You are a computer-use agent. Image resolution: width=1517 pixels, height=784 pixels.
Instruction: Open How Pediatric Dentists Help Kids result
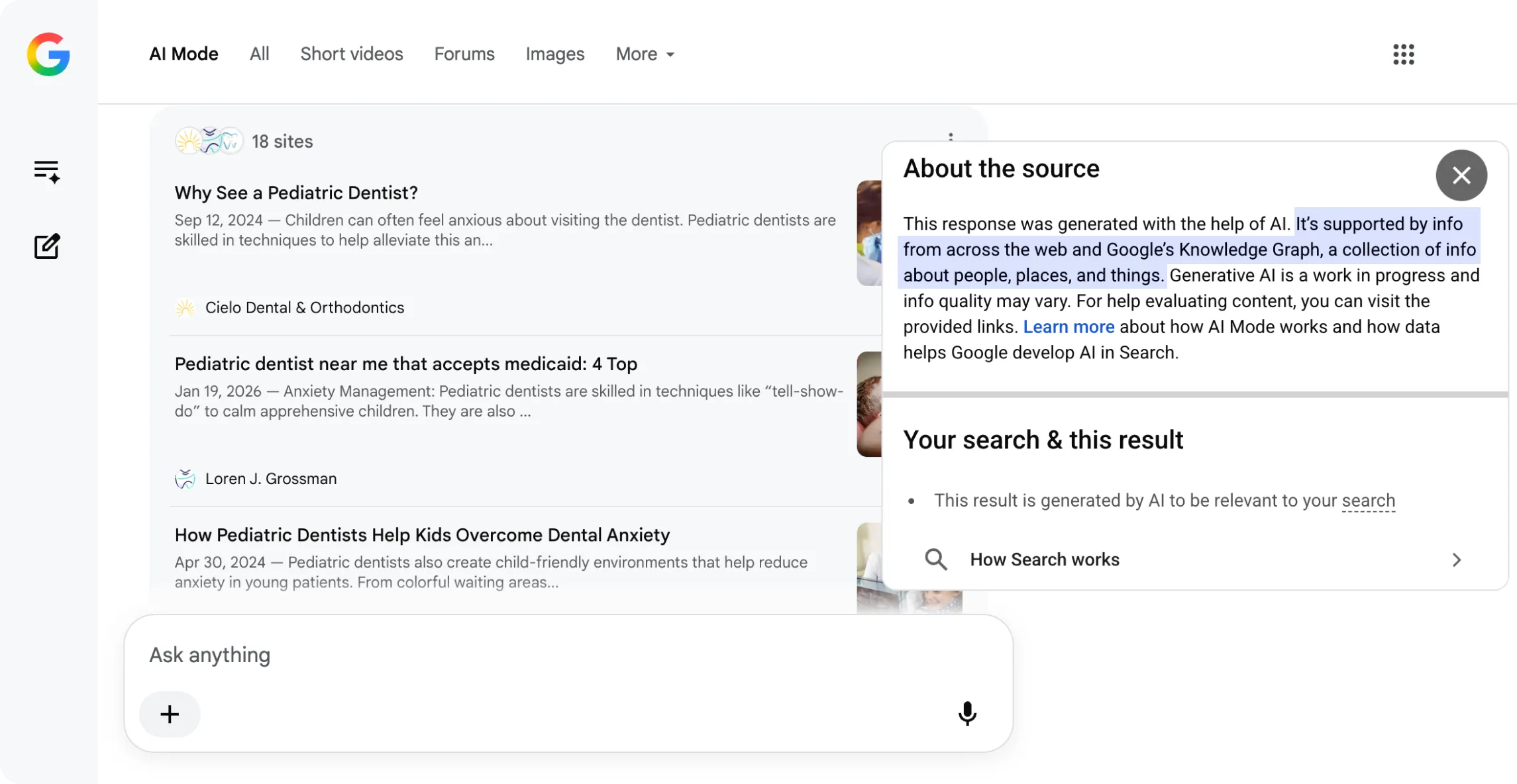[422, 535]
